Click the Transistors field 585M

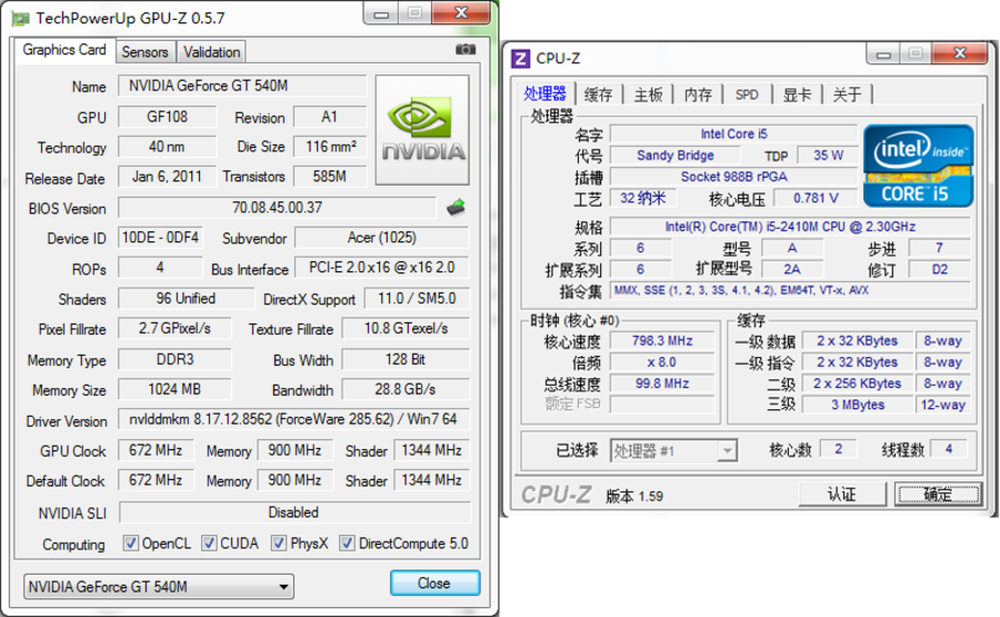coord(330,177)
